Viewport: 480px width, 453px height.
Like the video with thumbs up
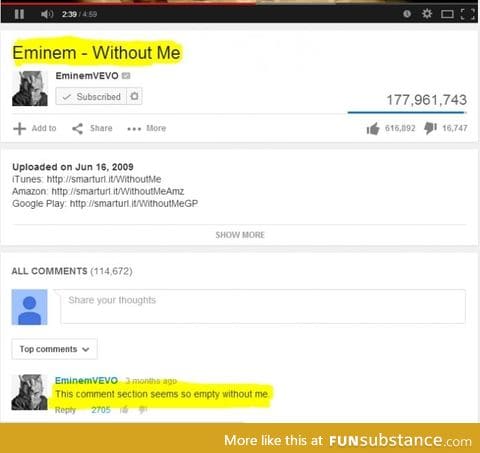373,129
